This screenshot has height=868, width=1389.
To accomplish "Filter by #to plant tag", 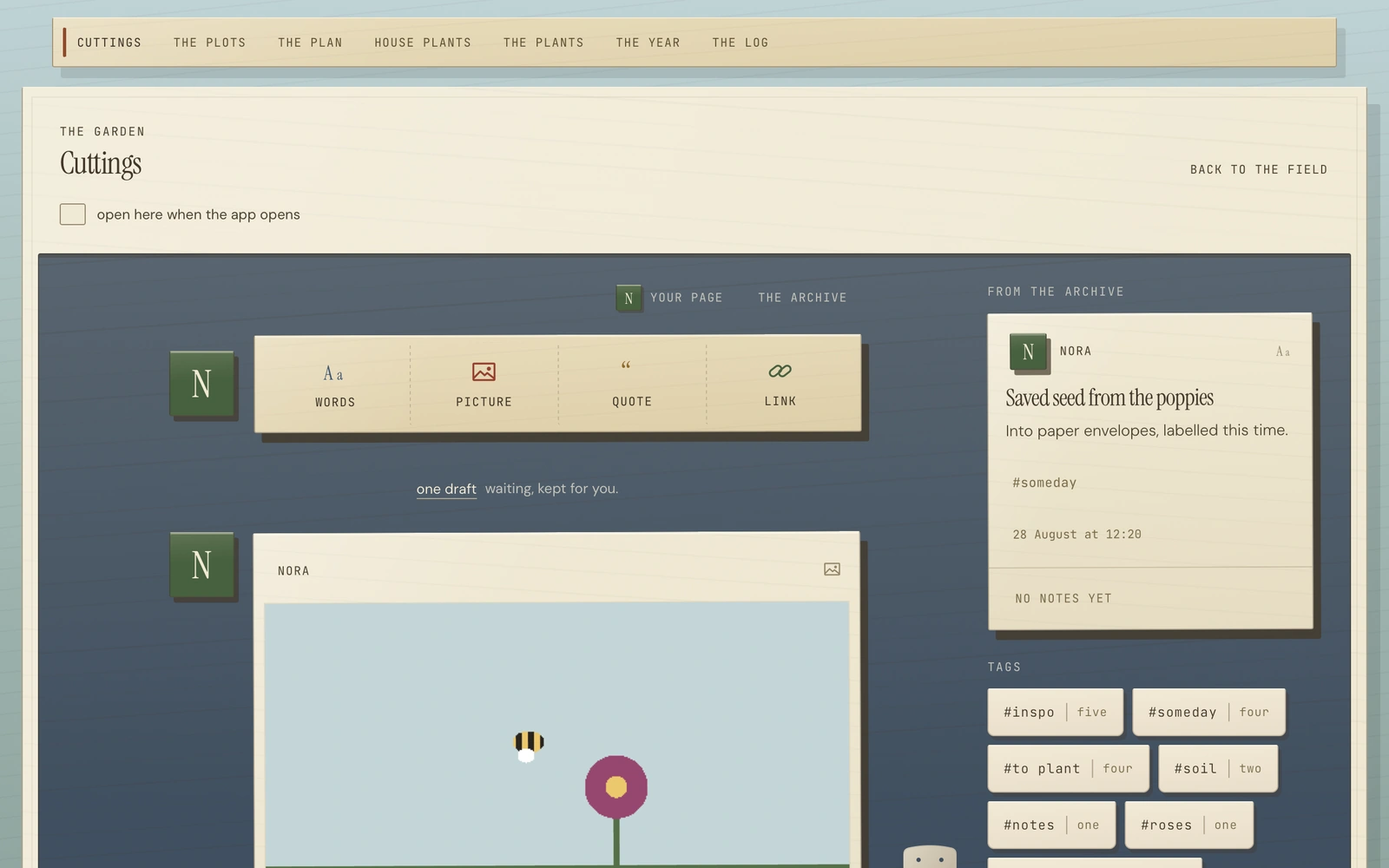I will tap(1068, 768).
